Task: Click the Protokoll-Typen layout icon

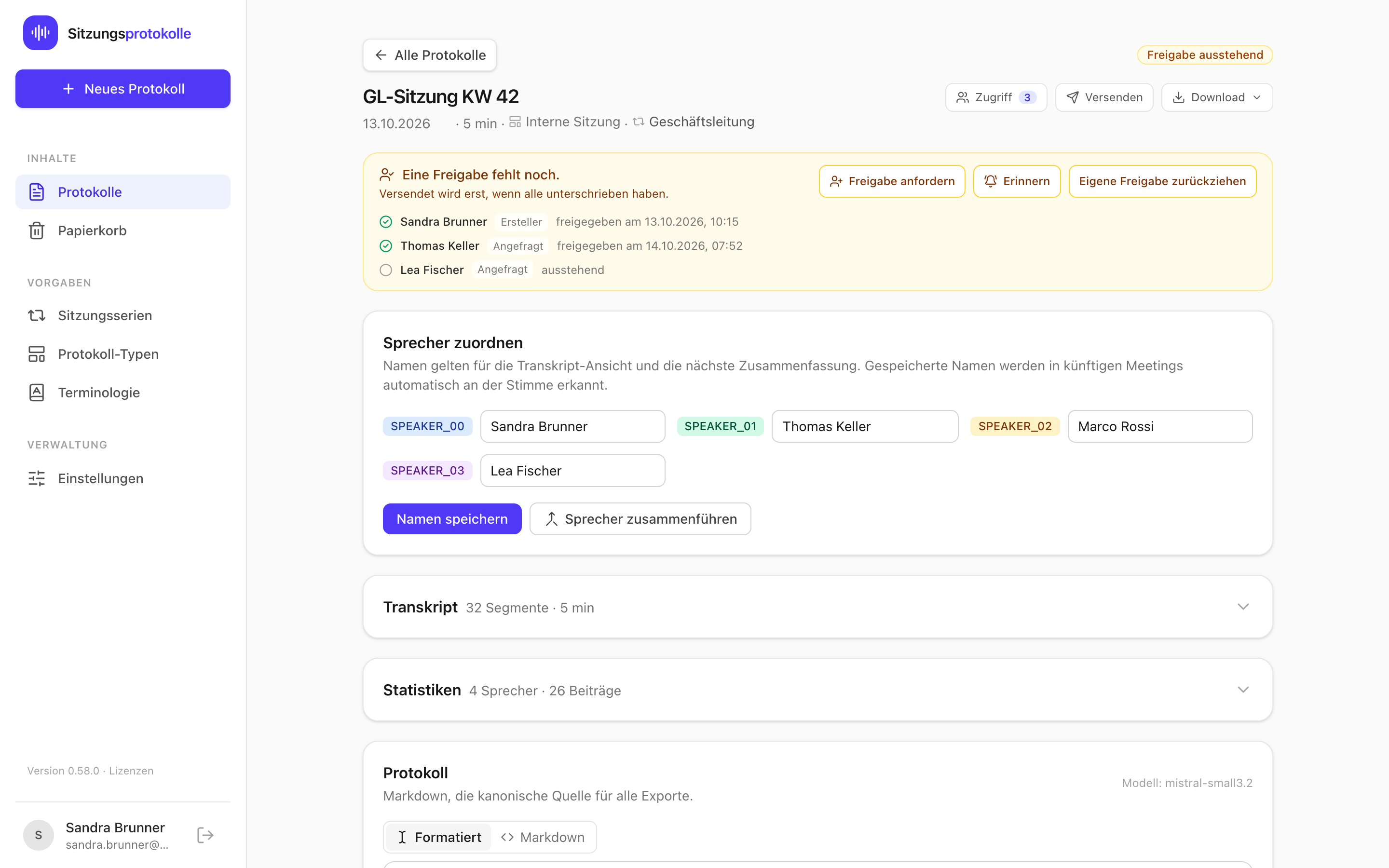Action: click(x=37, y=353)
